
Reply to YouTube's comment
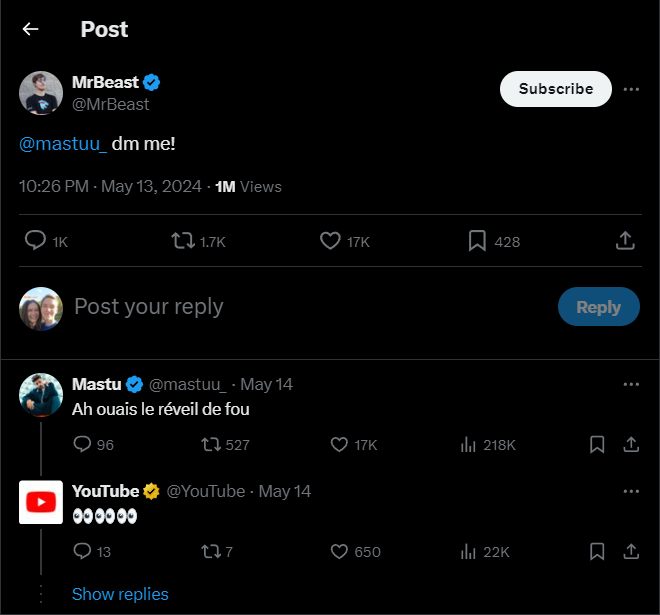83,551
